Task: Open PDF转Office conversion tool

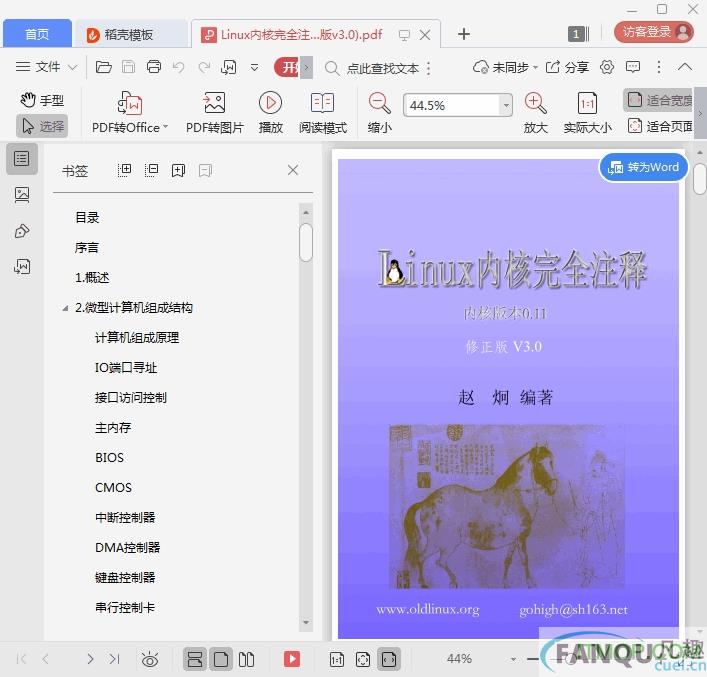Action: coord(129,113)
